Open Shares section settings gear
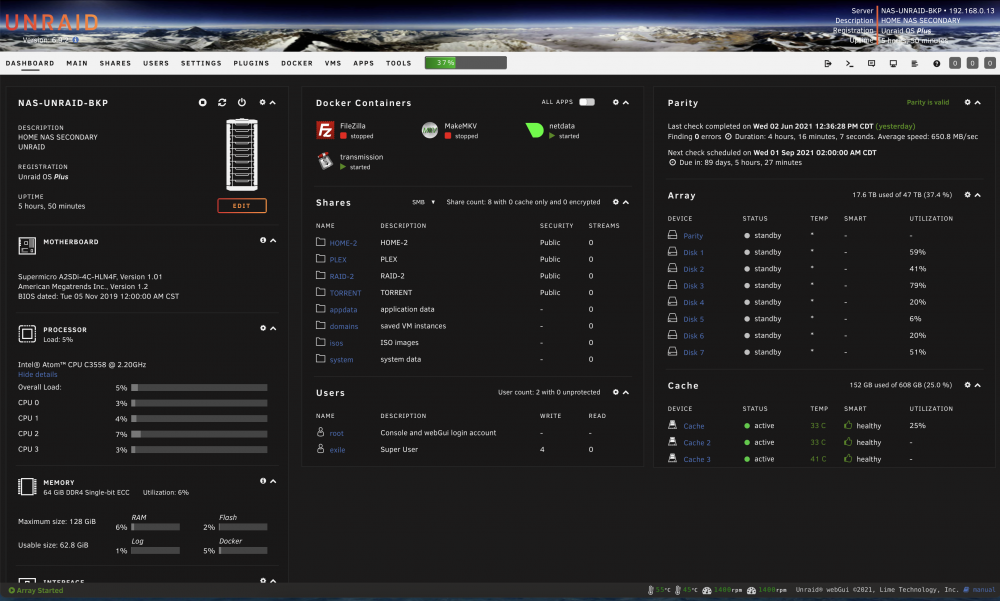The image size is (1000, 601). tap(615, 202)
